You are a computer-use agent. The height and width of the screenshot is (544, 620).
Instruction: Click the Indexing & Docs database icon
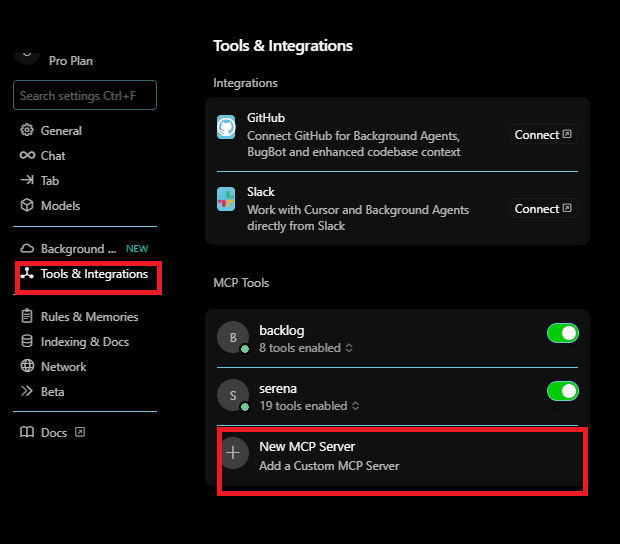pos(27,341)
